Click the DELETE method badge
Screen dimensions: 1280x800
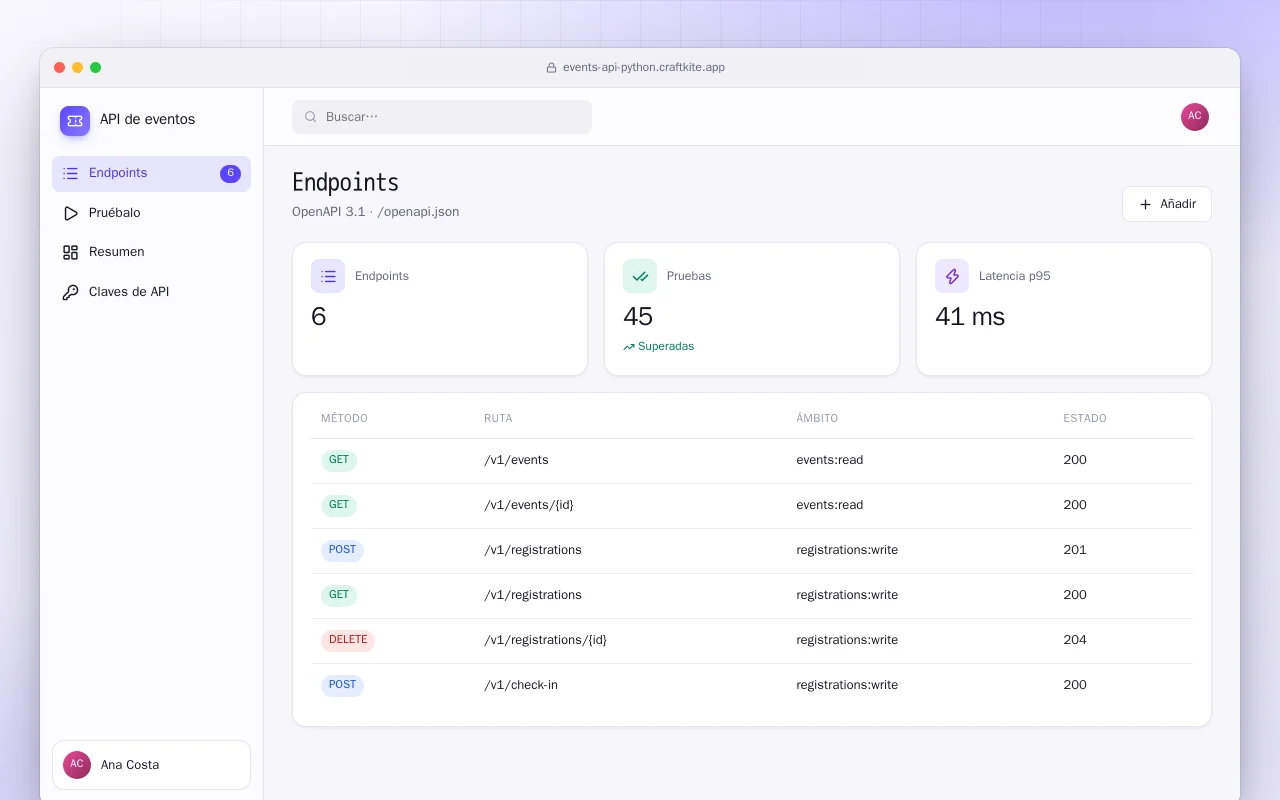click(x=348, y=640)
